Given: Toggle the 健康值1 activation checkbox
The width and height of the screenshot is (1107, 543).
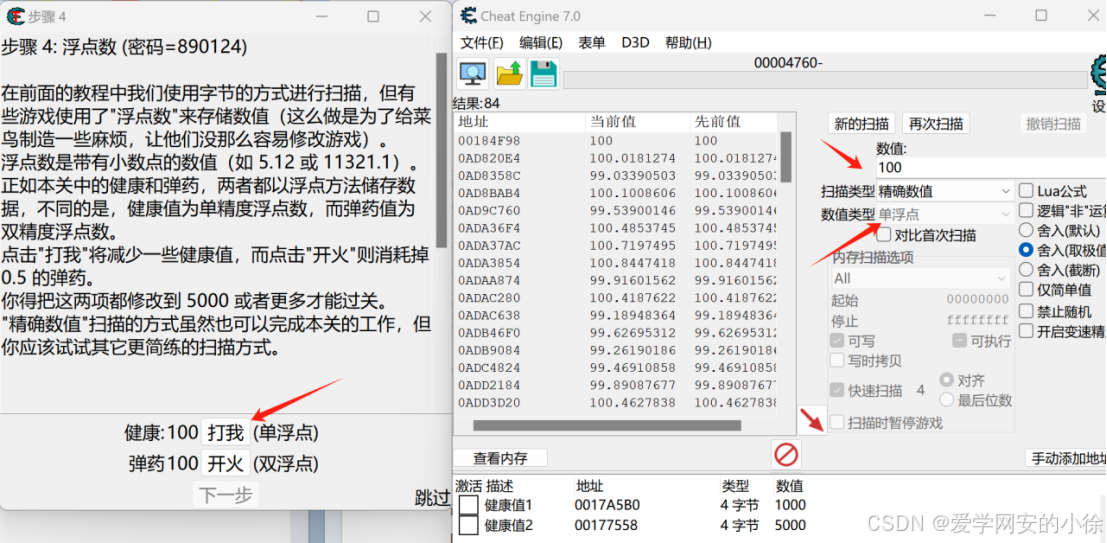Looking at the screenshot, I should tap(468, 506).
